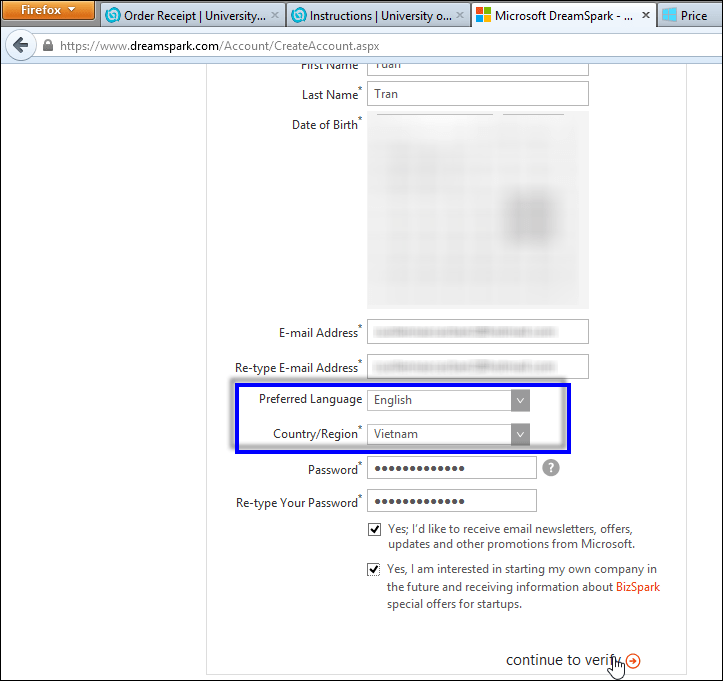The width and height of the screenshot is (723, 681).
Task: Select the Microsoft DreamSpark tab
Action: 563,16
